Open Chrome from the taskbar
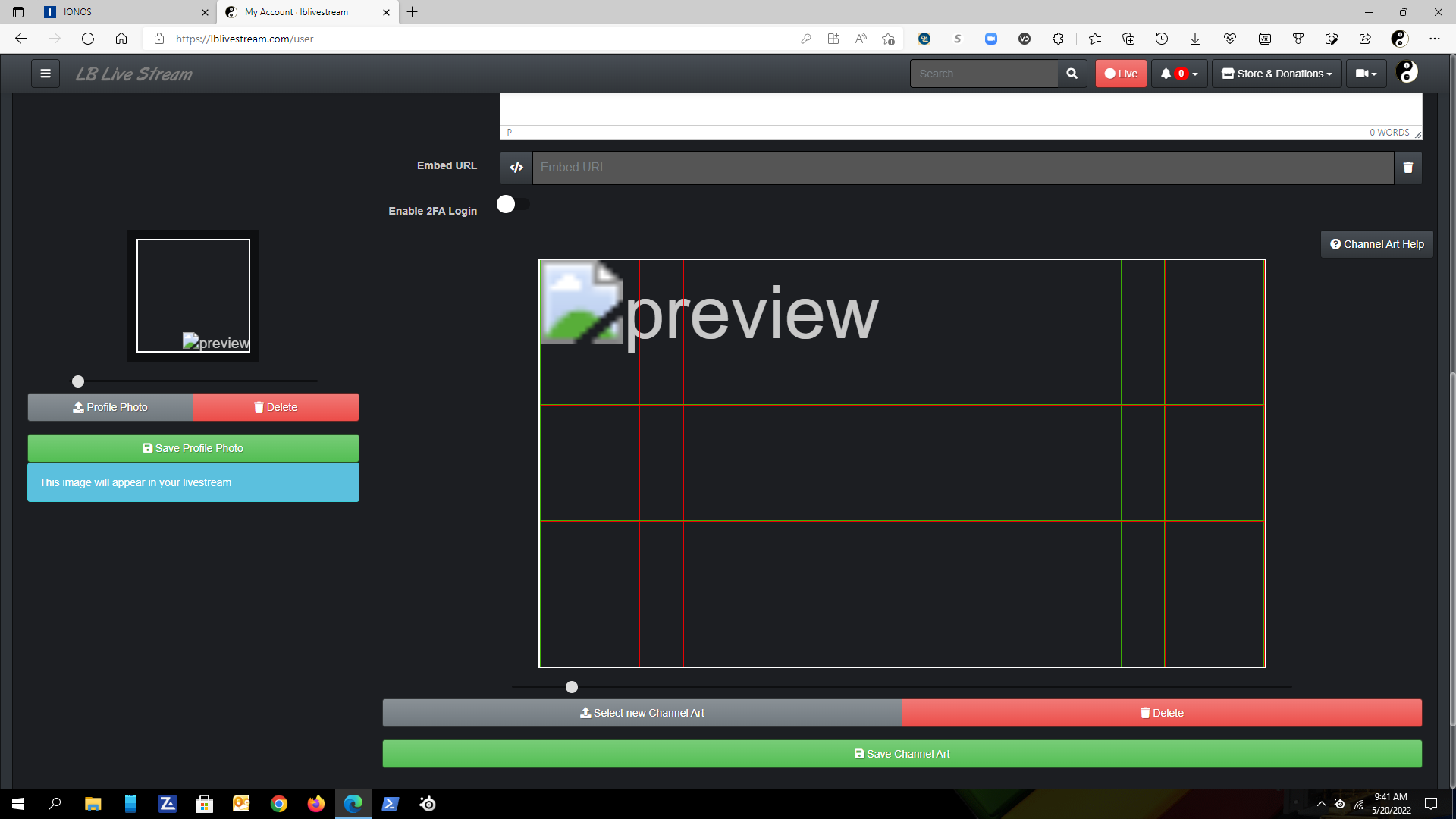This screenshot has height=819, width=1456. (x=279, y=804)
